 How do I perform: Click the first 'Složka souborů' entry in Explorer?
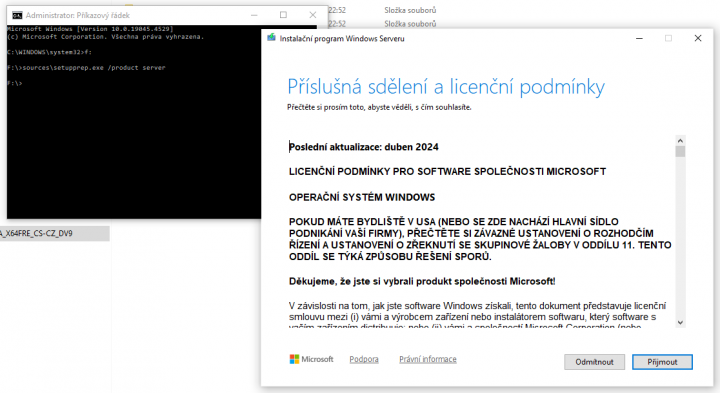pyautogui.click(x=410, y=10)
